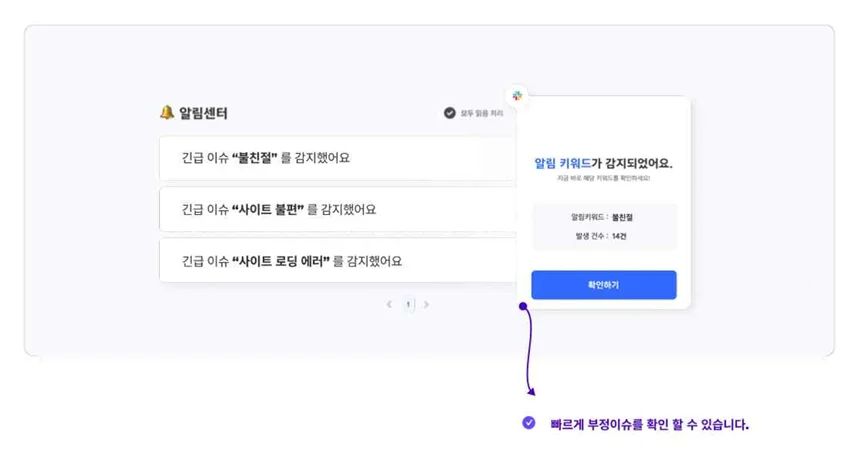Click the 지금 바로 해당 키워드를 확인하세요 subtitle
Viewport: 863px width, 451px height.
pyautogui.click(x=603, y=179)
